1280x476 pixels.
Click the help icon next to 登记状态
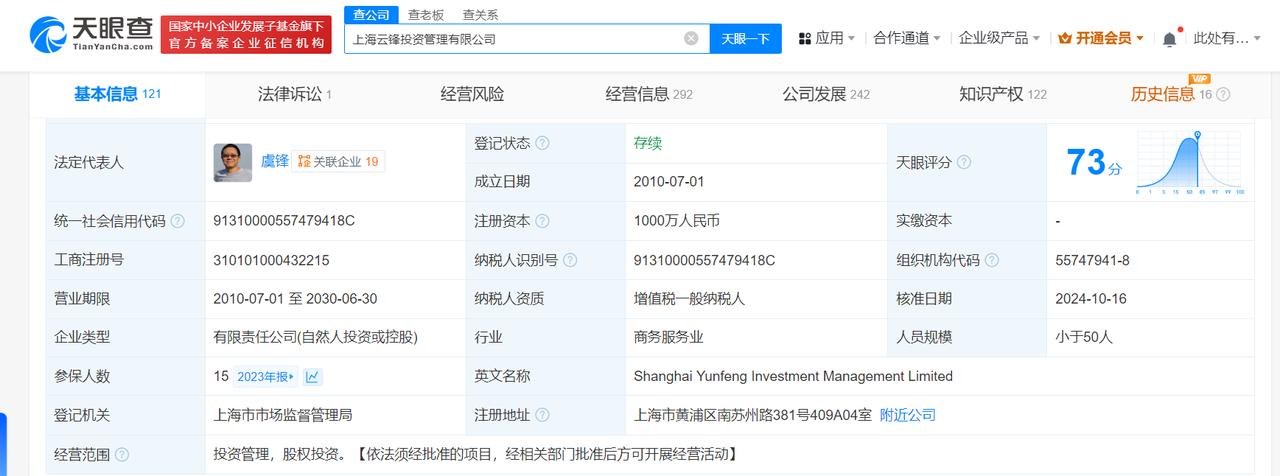tap(542, 143)
